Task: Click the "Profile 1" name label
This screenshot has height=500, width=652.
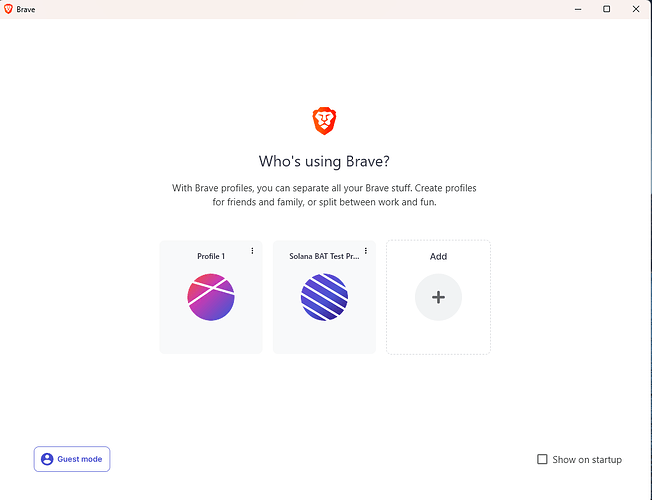Action: [x=210, y=257]
